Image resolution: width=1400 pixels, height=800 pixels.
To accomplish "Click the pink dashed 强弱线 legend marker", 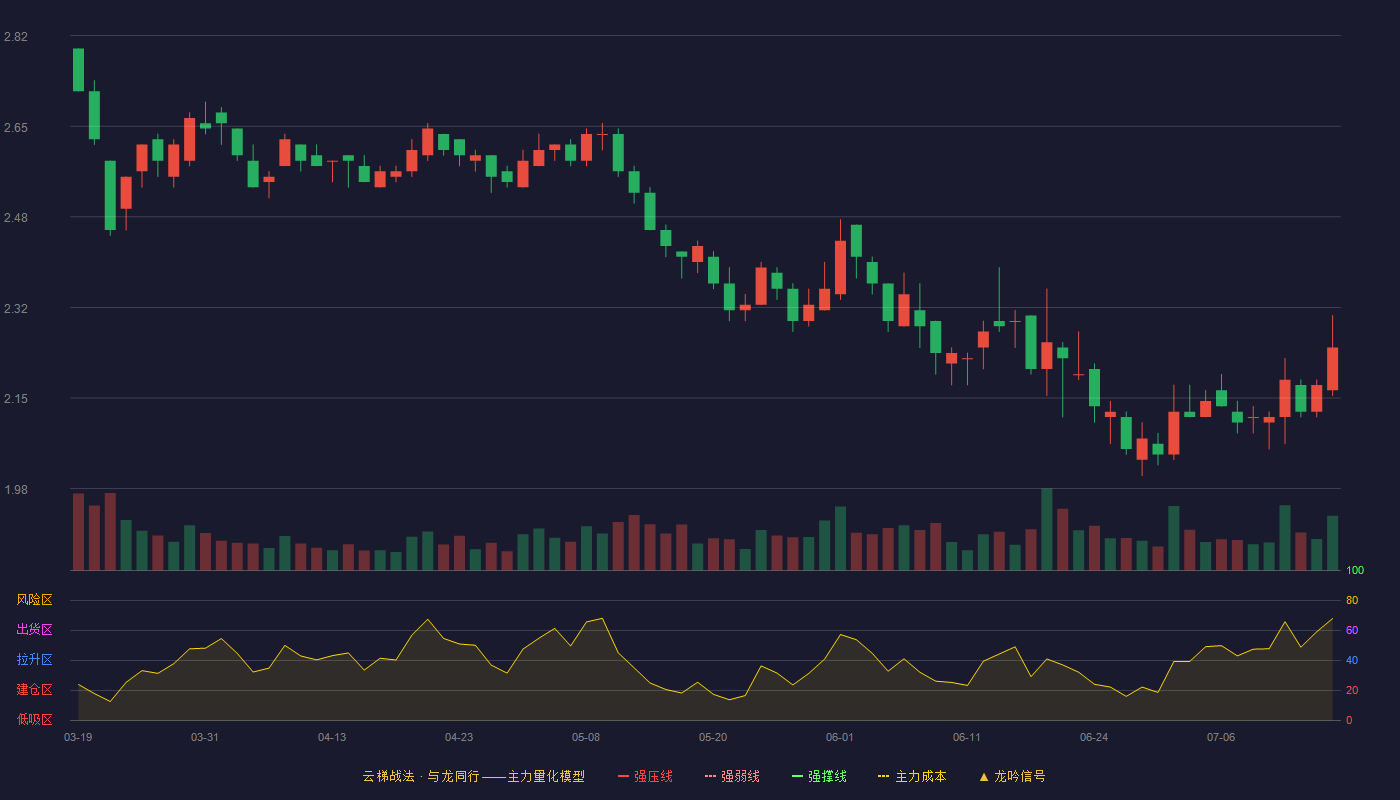I will (x=711, y=776).
